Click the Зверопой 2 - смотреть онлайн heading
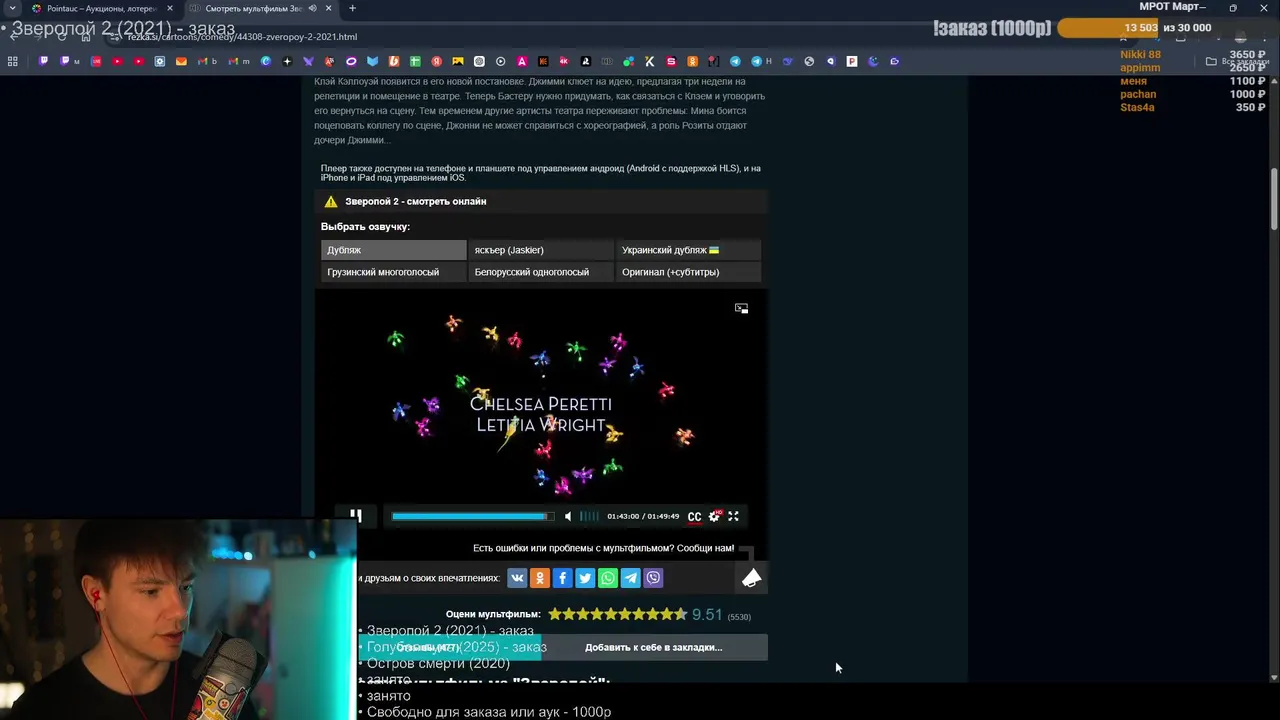This screenshot has width=1280, height=720. pyautogui.click(x=415, y=201)
